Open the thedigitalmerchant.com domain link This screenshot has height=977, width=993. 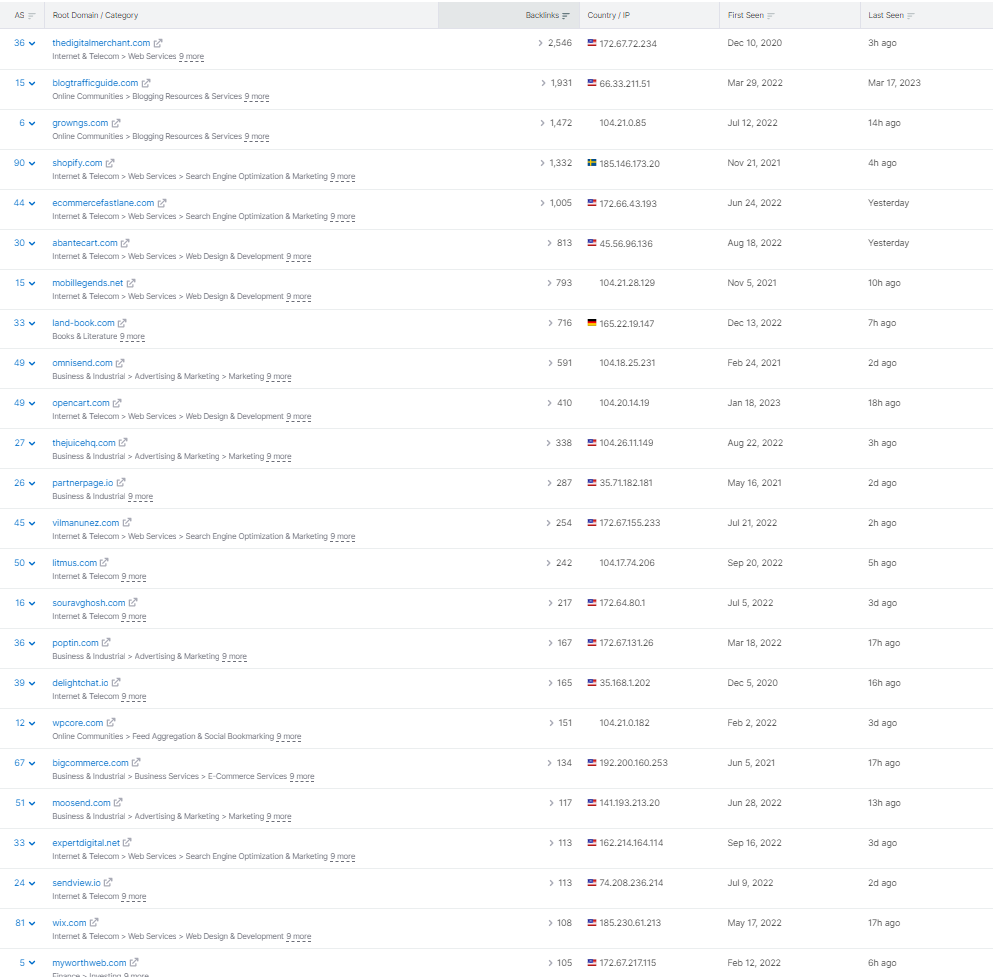[101, 43]
